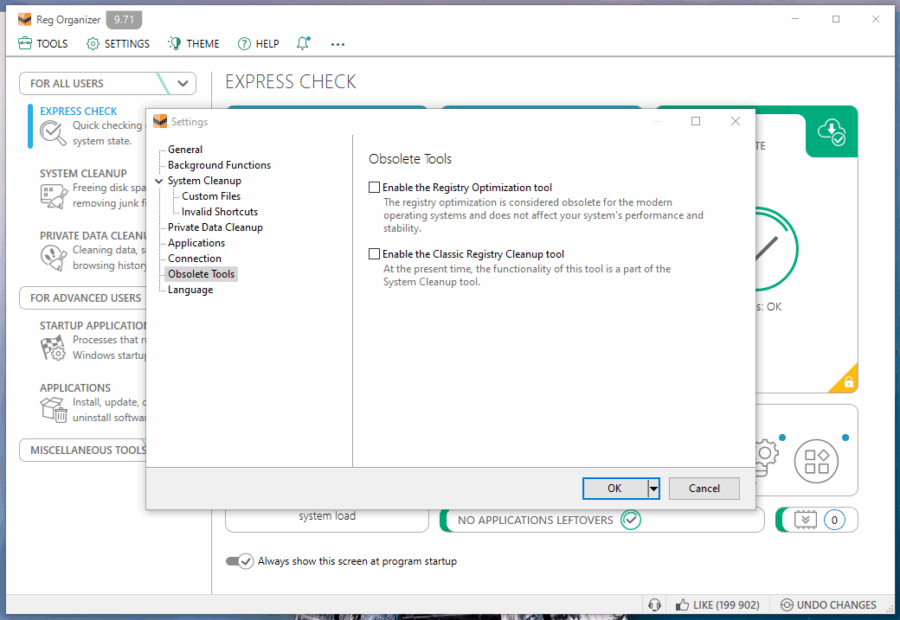Click the download-box icon with zero count

805,520
